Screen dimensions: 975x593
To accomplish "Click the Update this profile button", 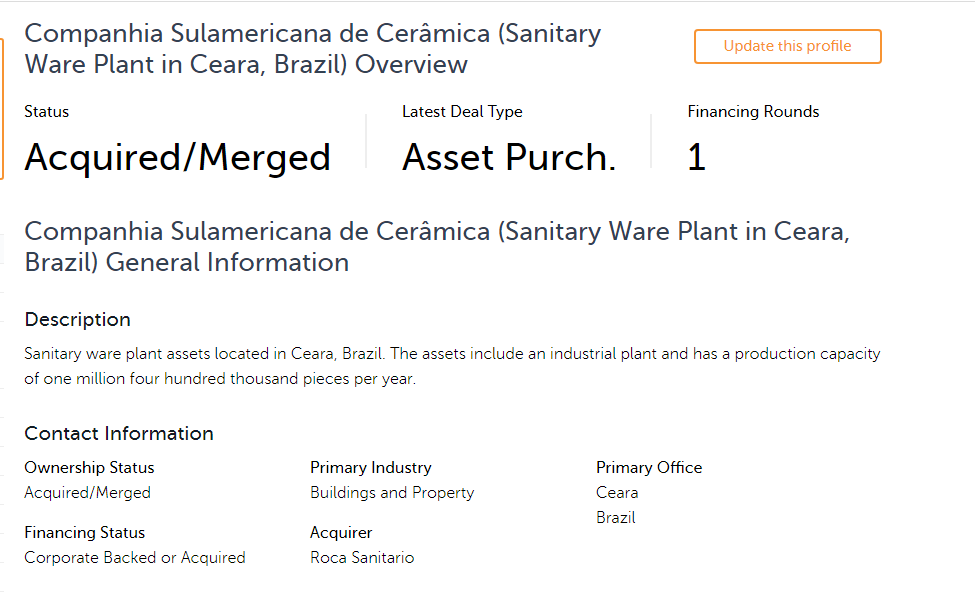I will [x=787, y=46].
